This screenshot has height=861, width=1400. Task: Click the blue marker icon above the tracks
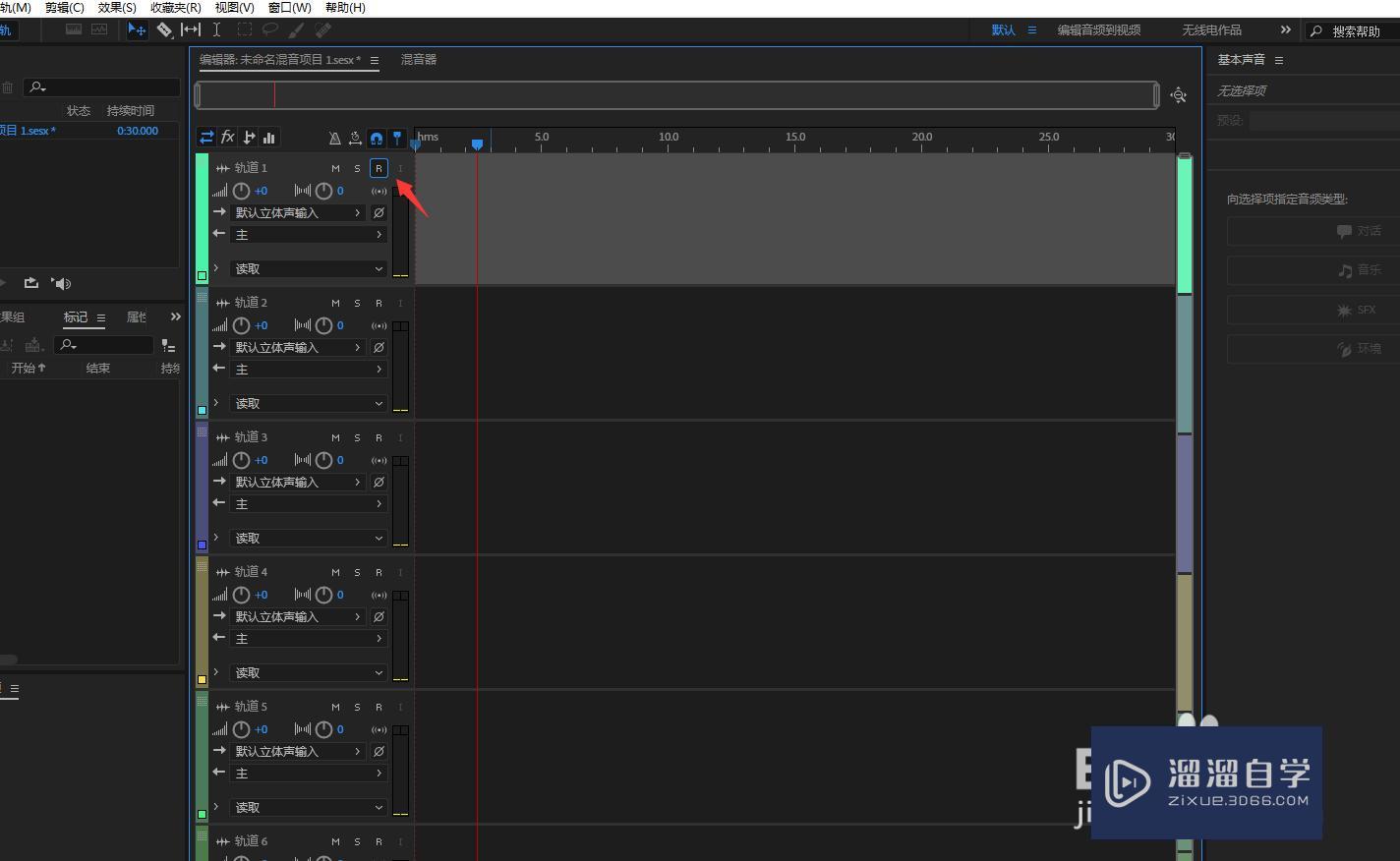coord(397,139)
